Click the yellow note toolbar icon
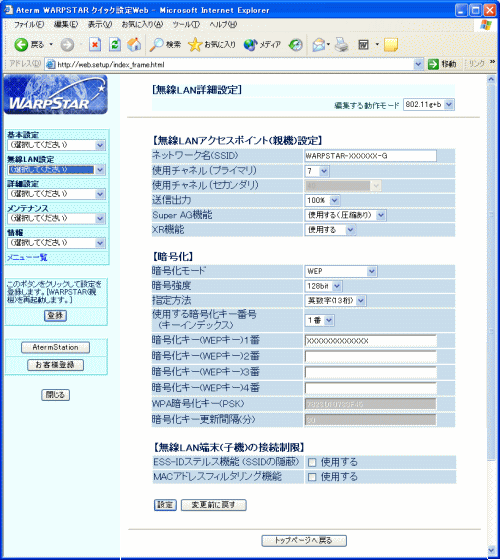 click(x=391, y=45)
